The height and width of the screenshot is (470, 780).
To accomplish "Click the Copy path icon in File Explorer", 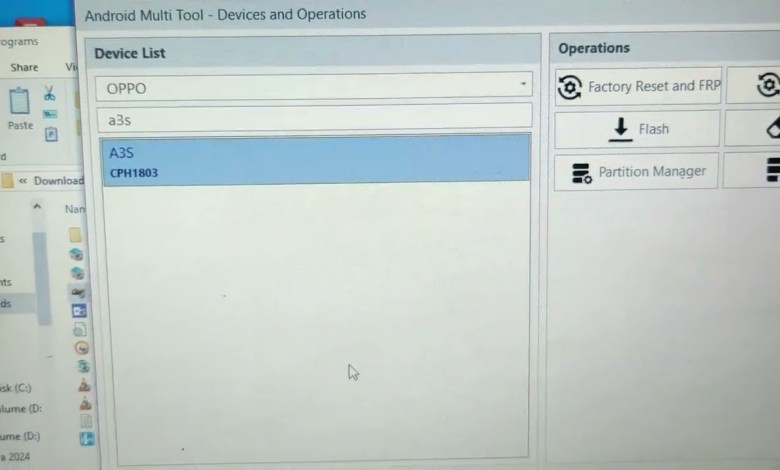I will tap(50, 114).
